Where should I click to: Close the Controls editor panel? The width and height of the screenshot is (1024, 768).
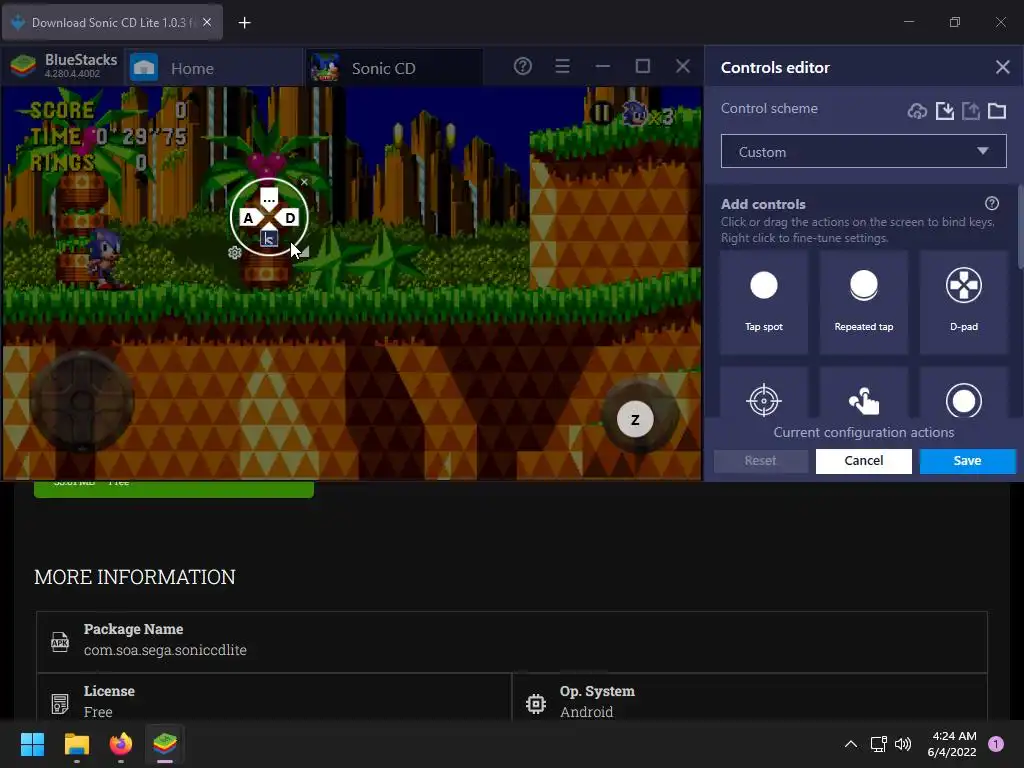1002,67
